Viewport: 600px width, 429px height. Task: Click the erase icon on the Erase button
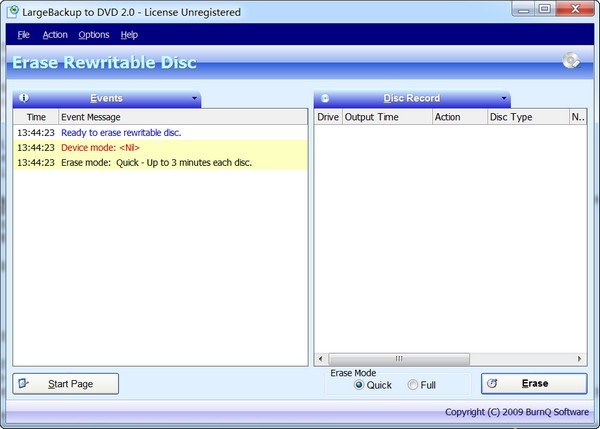point(494,384)
